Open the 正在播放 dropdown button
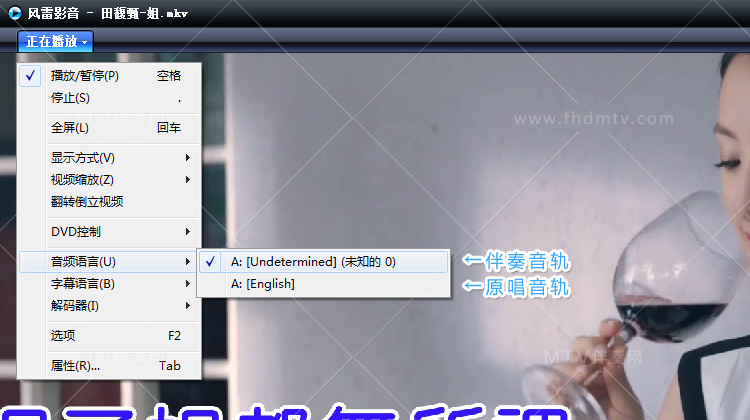The image size is (750, 420). [55, 42]
